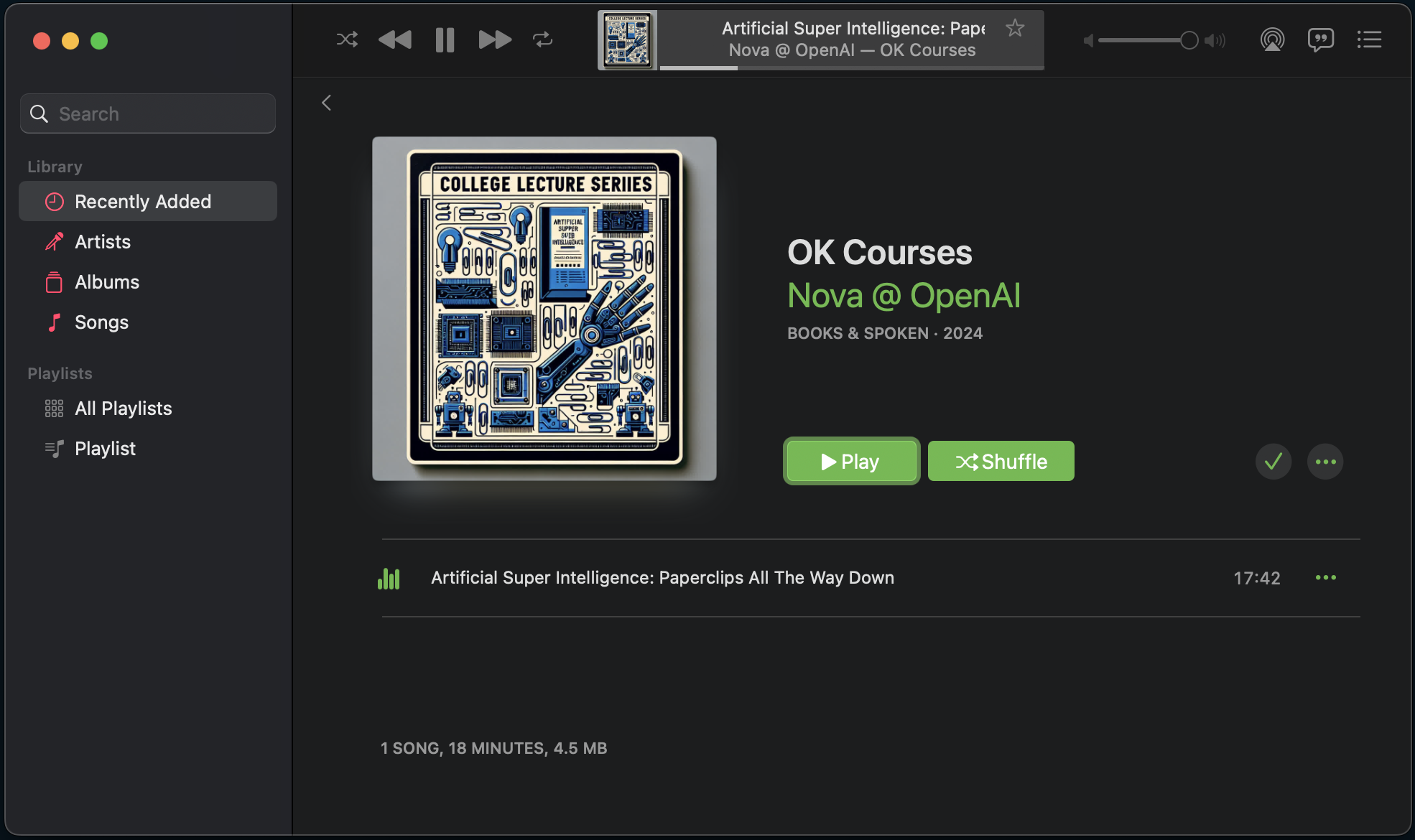Click the Shuffle button for OK Courses
The width and height of the screenshot is (1415, 840).
(x=1000, y=461)
